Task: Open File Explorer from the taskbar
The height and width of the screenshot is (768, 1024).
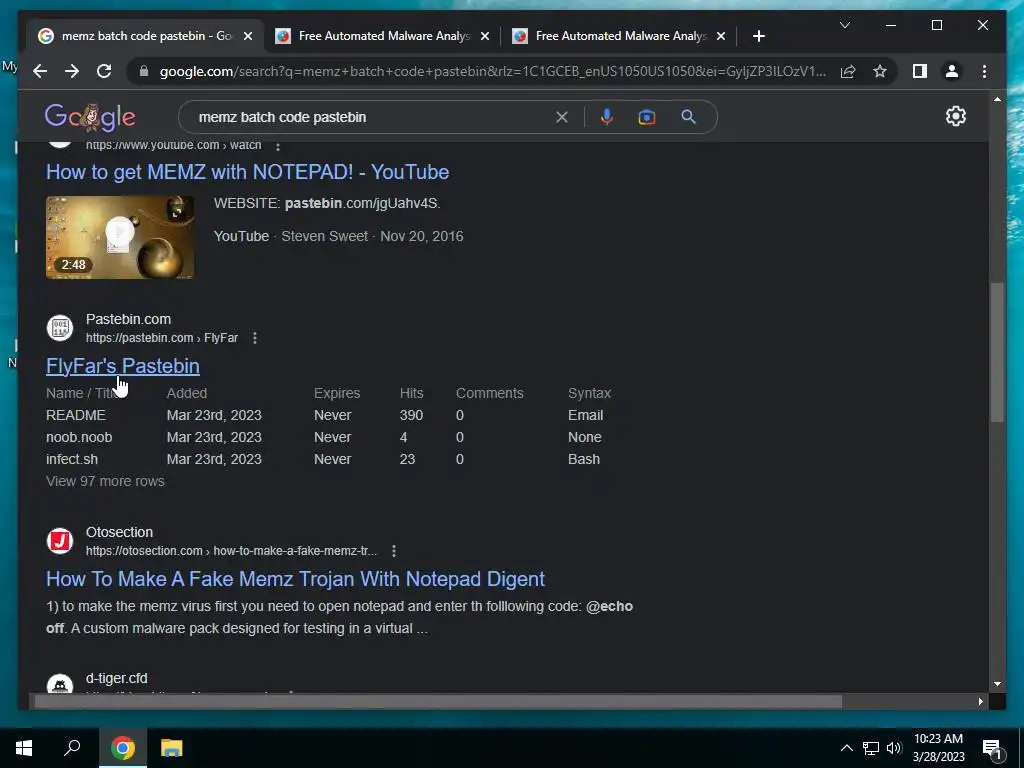Action: pyautogui.click(x=171, y=748)
